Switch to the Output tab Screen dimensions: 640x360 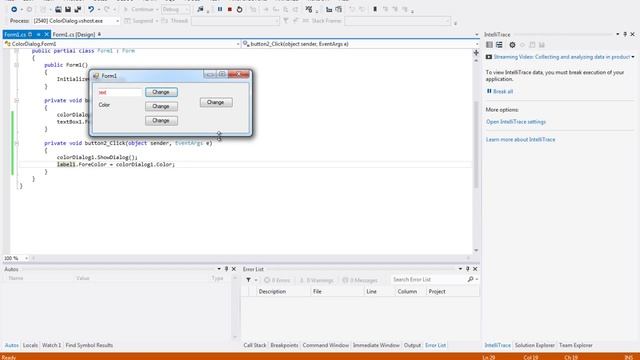pos(412,345)
